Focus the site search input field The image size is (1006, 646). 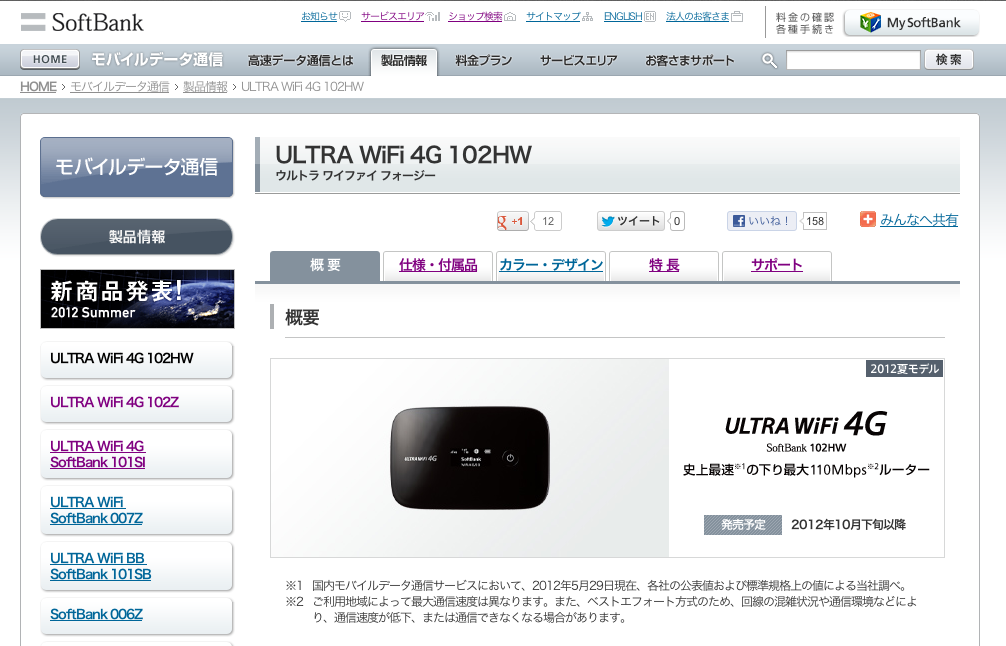pos(853,60)
